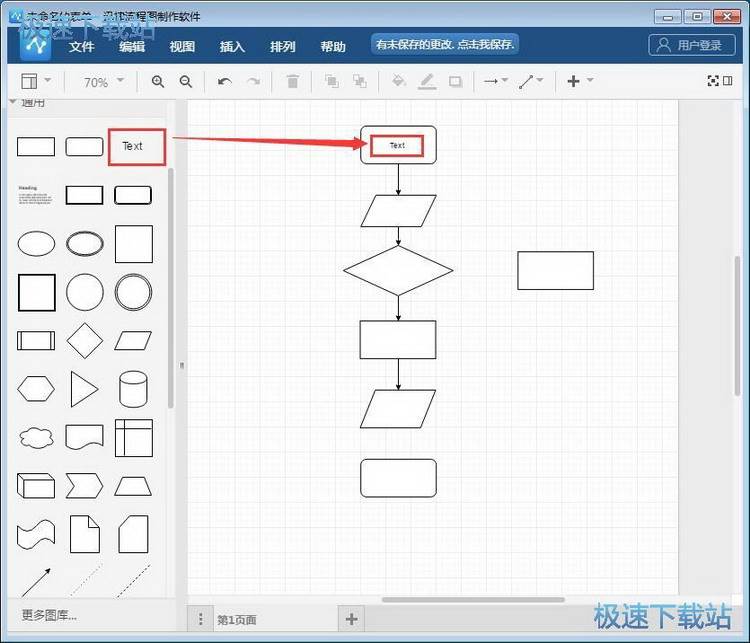Select the document shape with wavy bottom
Viewport: 750px width, 643px height.
pos(84,437)
